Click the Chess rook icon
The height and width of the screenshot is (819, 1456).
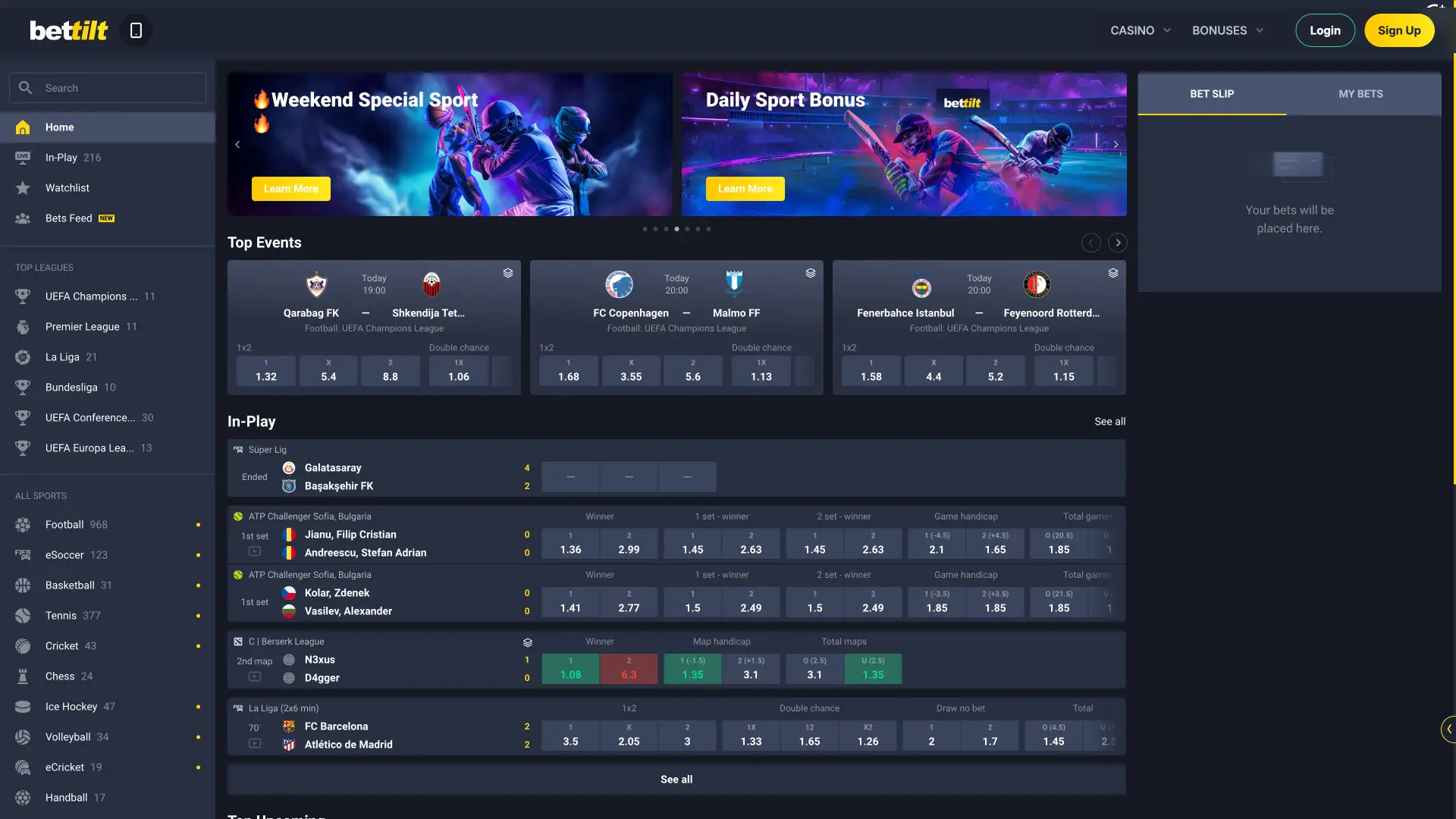[23, 676]
